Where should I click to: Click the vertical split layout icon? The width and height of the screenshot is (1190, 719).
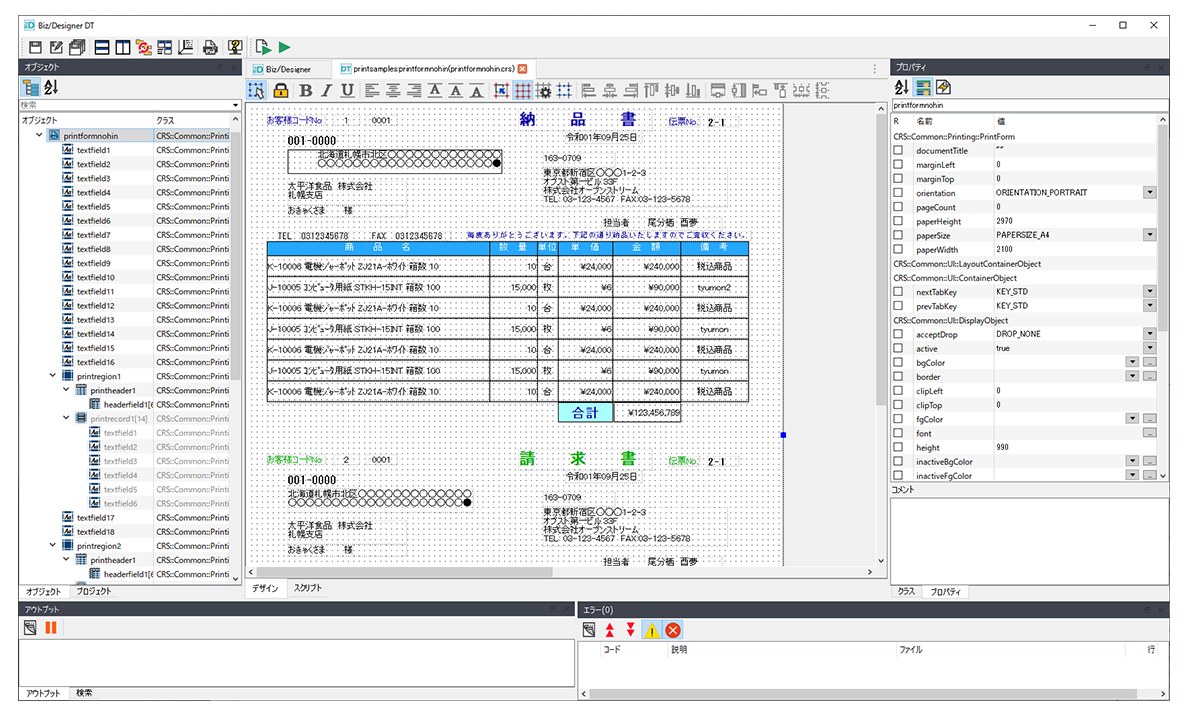point(123,47)
